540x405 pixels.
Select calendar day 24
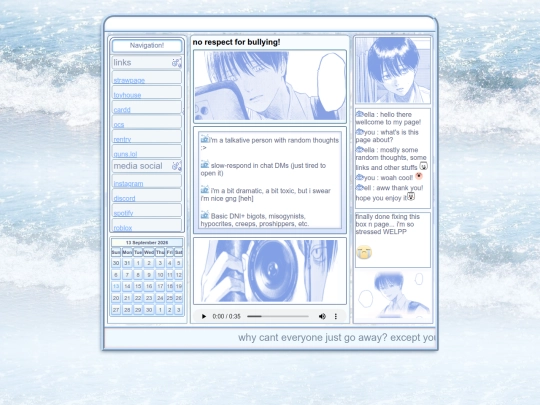[x=160, y=298]
